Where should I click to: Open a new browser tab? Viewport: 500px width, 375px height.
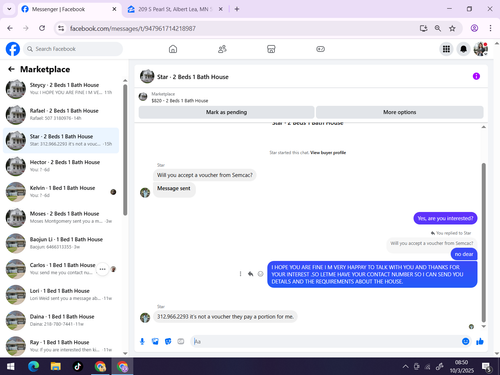[237, 9]
